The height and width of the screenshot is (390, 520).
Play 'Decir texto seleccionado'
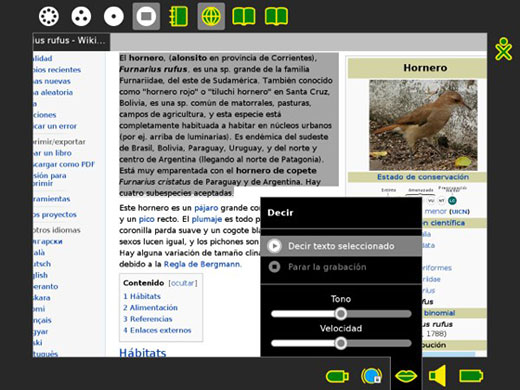point(341,246)
